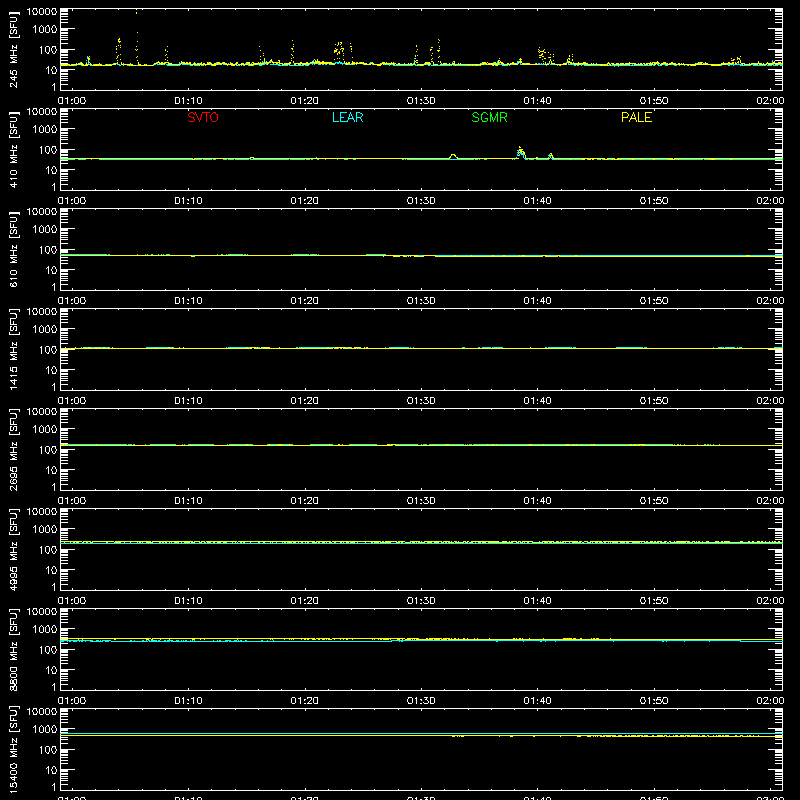Select the 410 MHz [SFU] axis title

click(x=14, y=149)
